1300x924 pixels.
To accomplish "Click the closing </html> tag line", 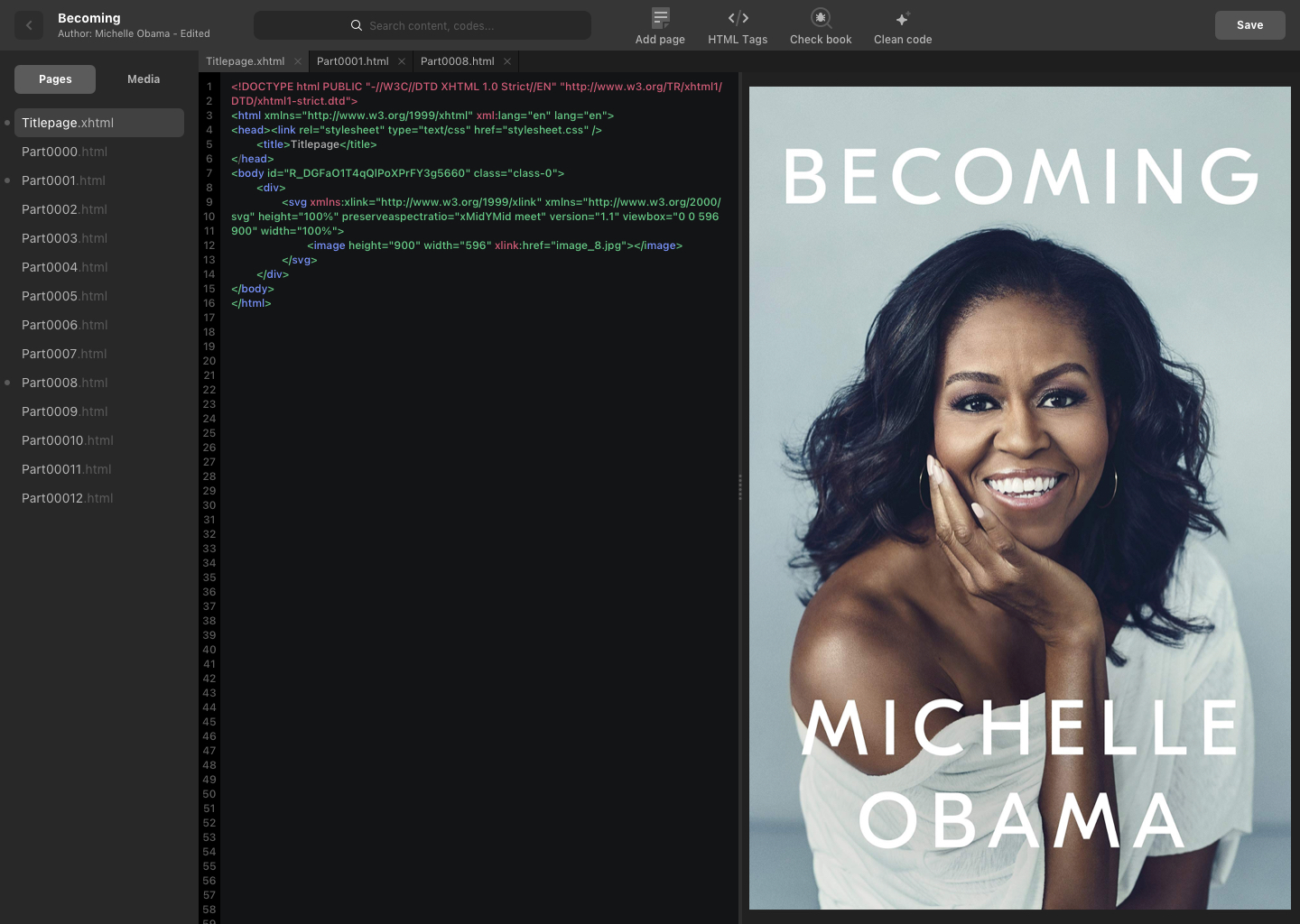I will click(251, 303).
